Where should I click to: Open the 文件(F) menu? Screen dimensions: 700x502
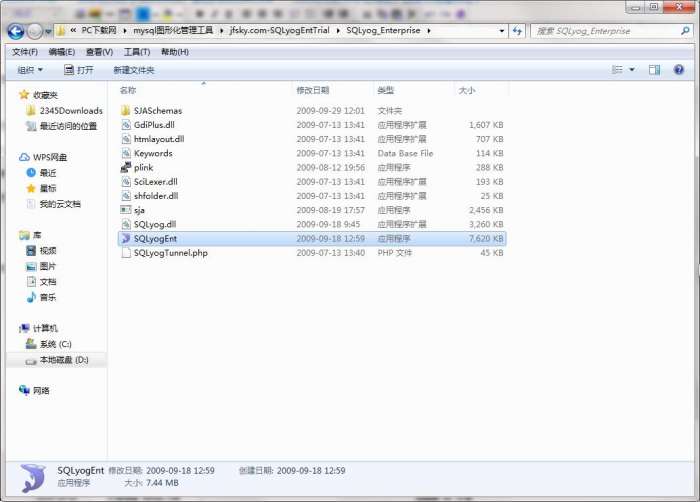tap(25, 52)
